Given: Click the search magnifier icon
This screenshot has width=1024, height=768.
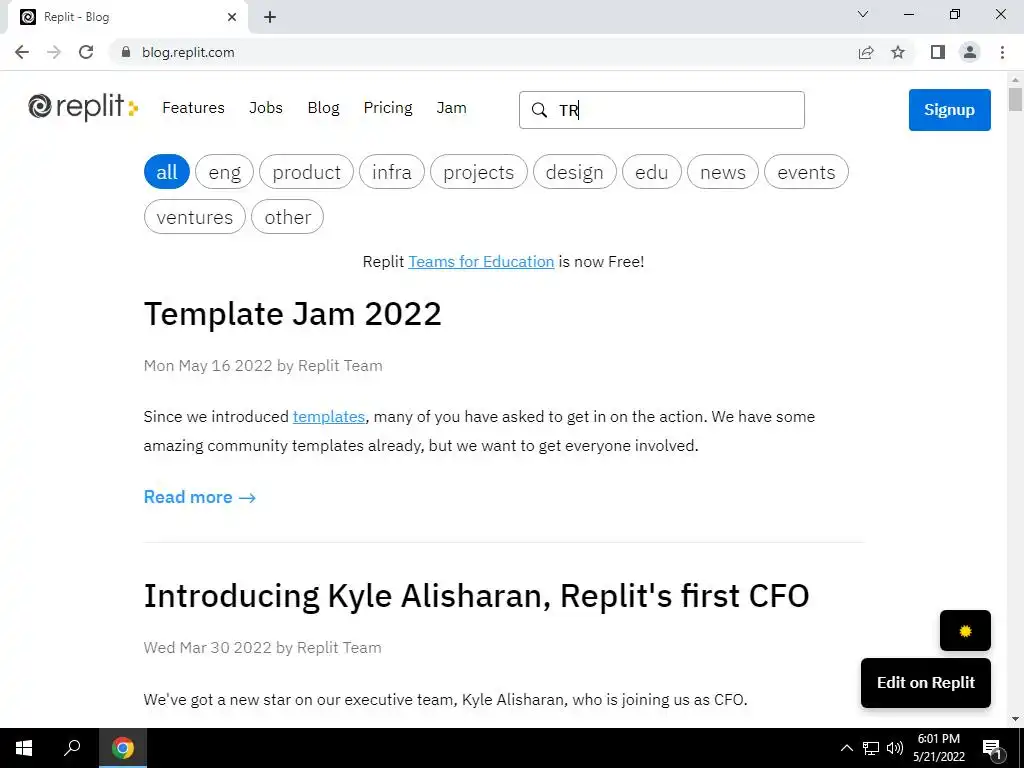Looking at the screenshot, I should (539, 110).
